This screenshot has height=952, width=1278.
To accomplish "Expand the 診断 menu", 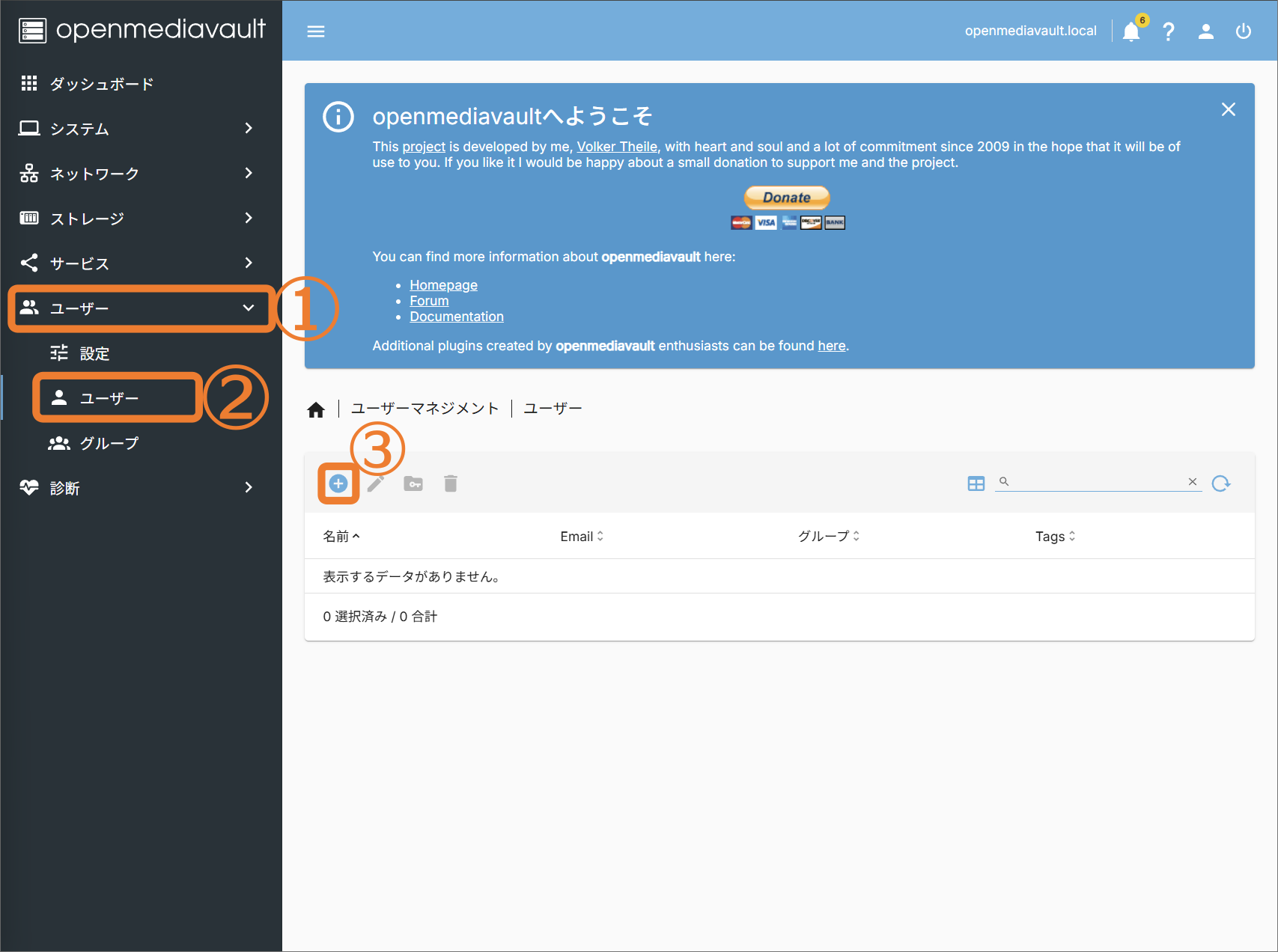I will point(141,488).
